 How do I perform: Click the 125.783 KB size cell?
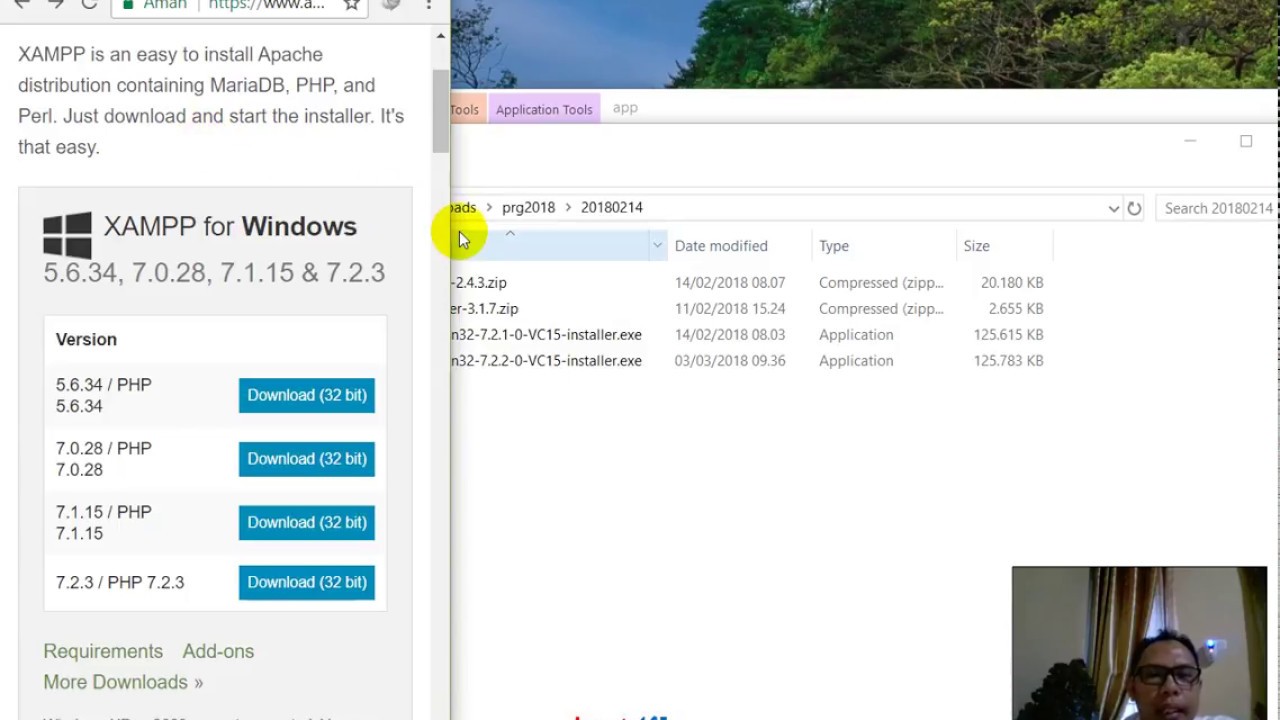pyautogui.click(x=1008, y=360)
